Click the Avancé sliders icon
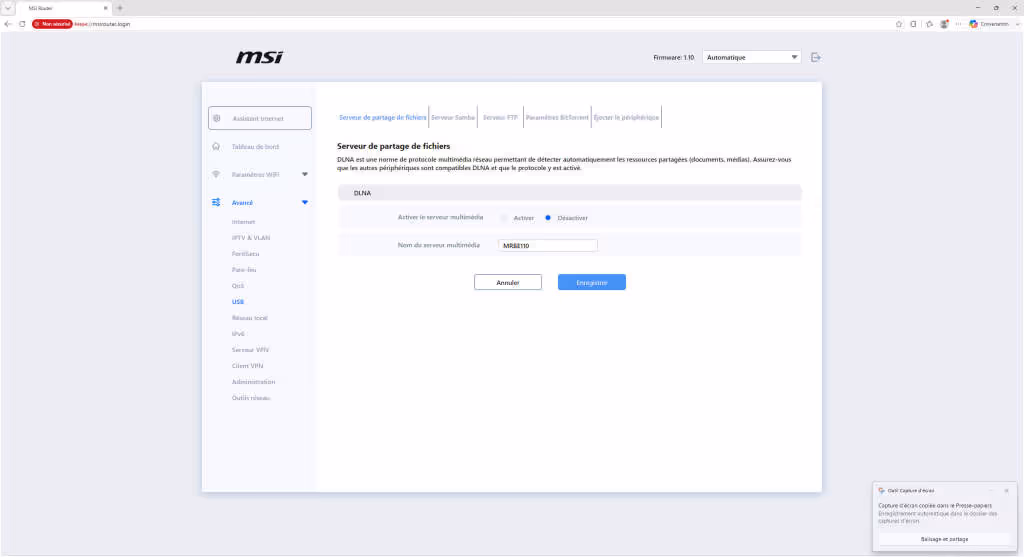The image size is (1024, 557). [216, 202]
